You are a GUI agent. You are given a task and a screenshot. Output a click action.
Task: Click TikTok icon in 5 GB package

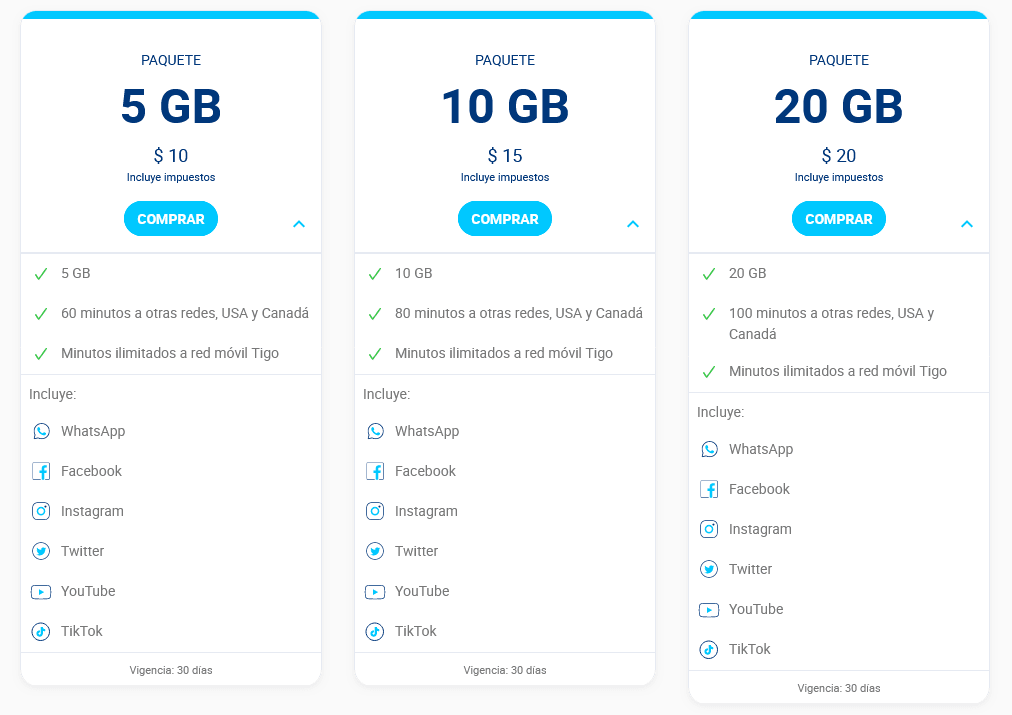tap(41, 631)
